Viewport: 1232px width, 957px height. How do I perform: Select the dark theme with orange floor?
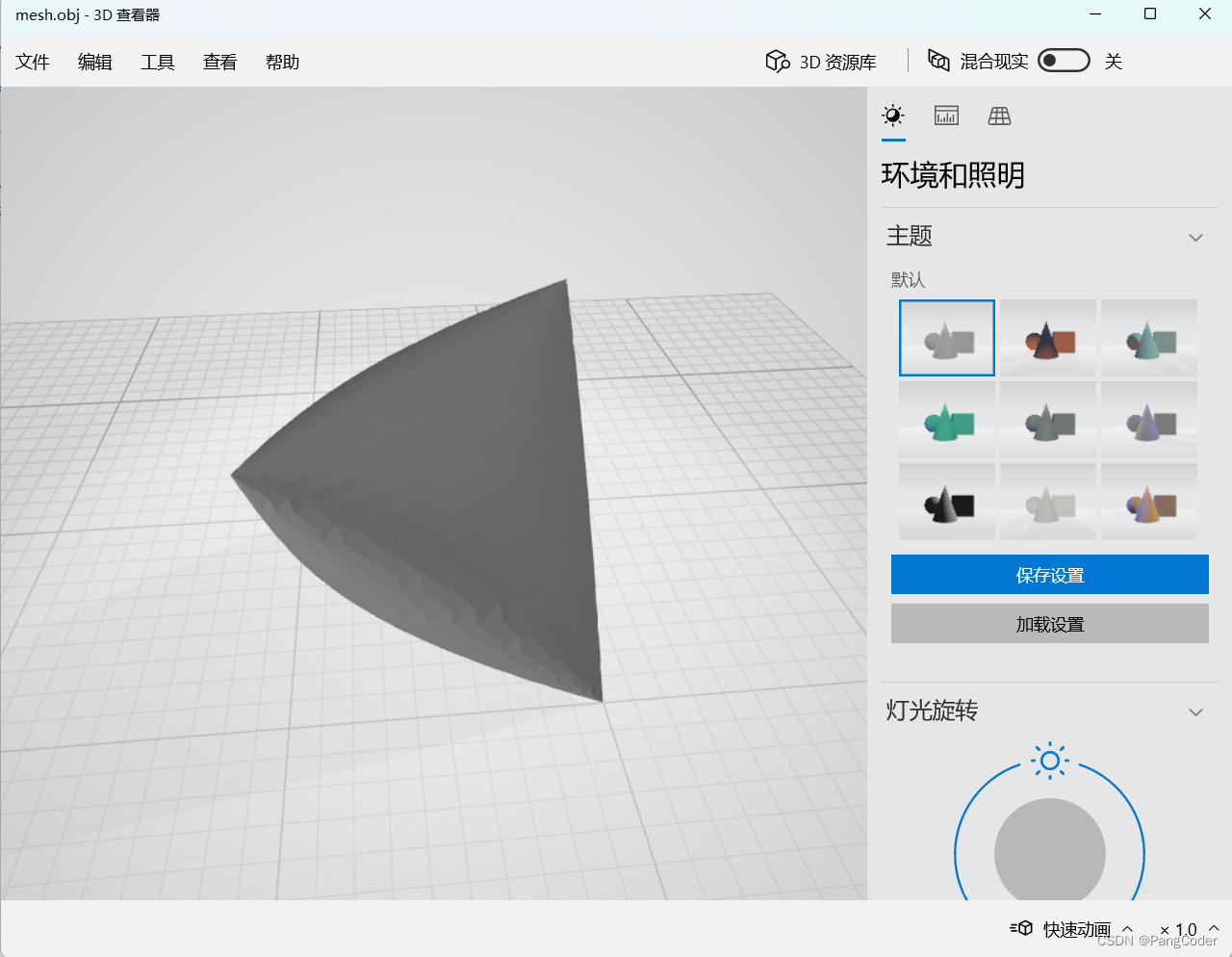tap(1047, 337)
